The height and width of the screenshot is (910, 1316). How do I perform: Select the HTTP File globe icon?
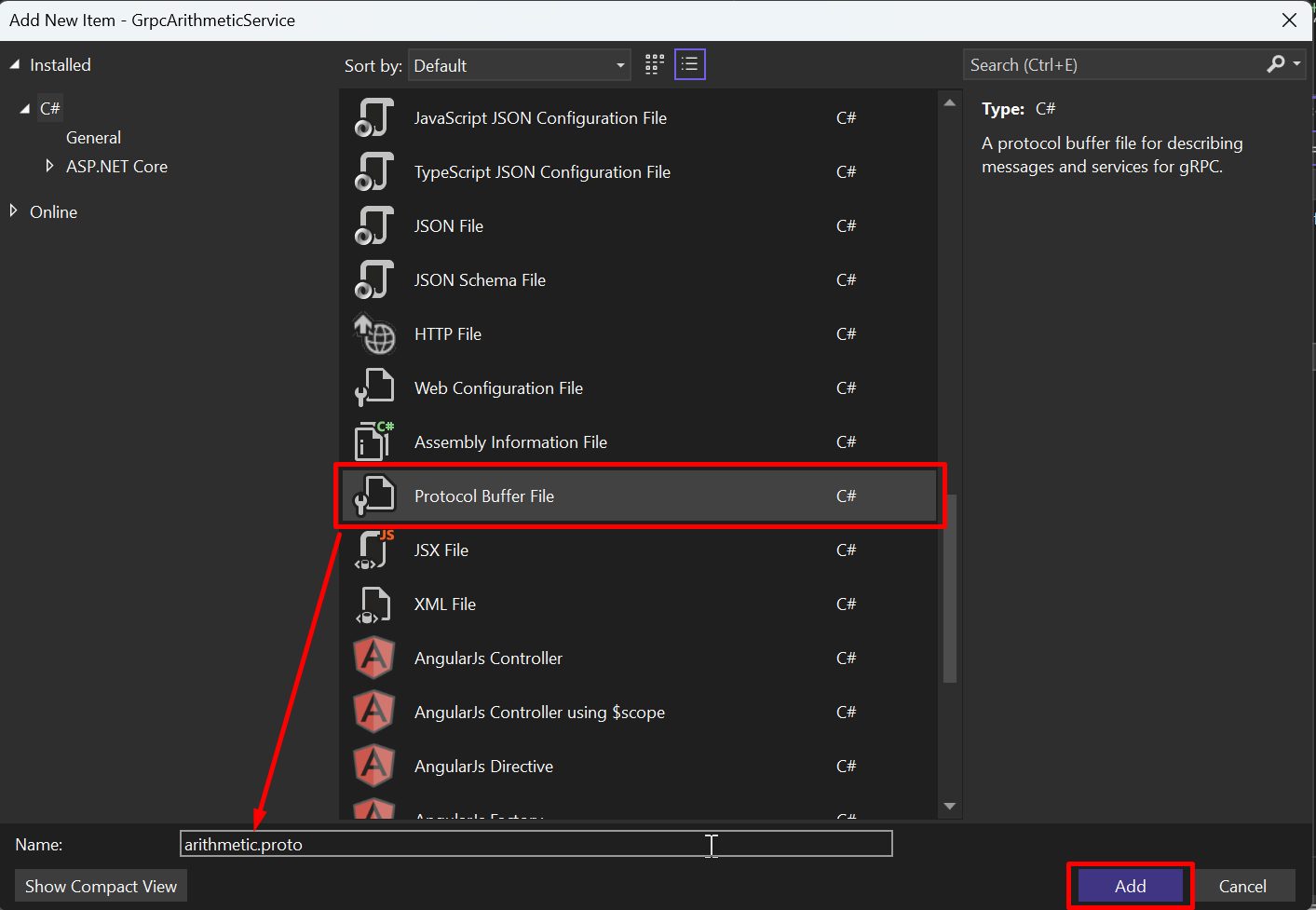click(374, 334)
